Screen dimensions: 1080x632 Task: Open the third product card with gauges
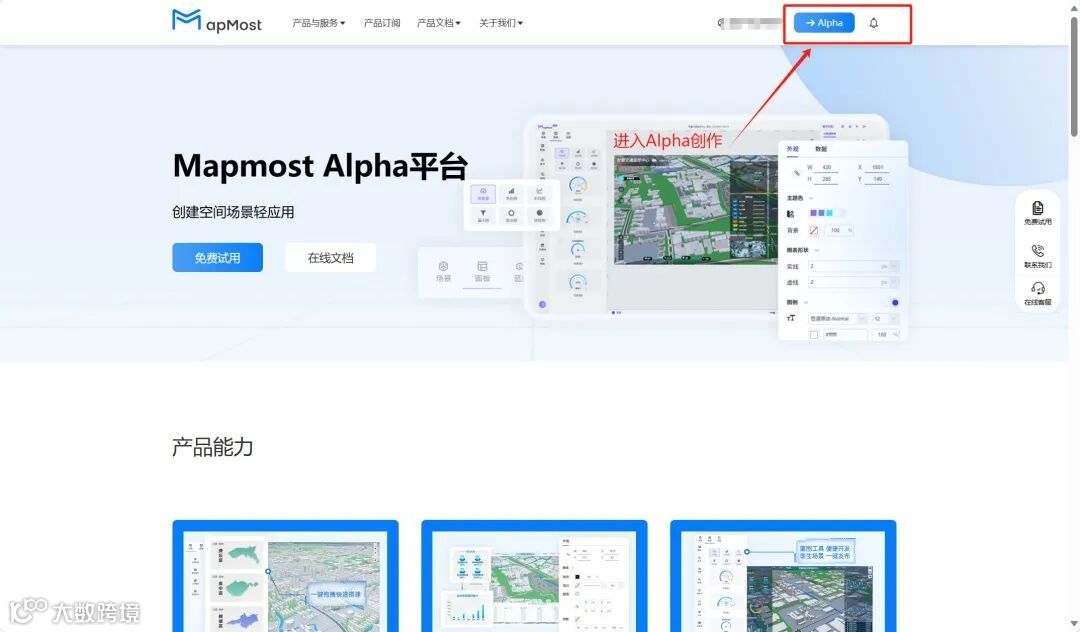coord(783,576)
